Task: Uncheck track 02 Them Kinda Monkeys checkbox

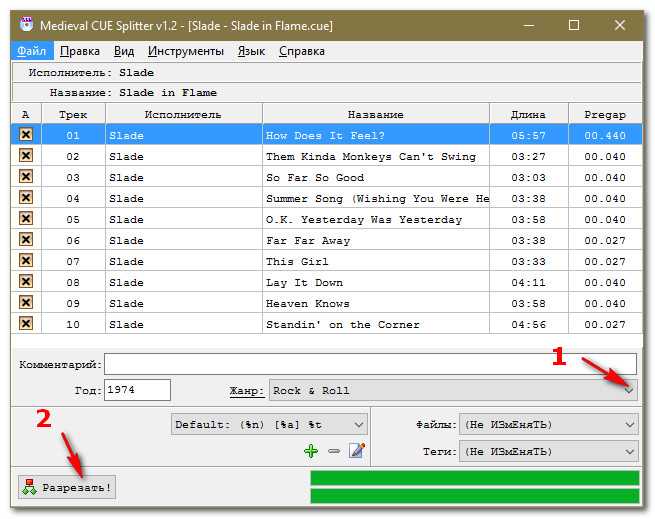Action: tap(26, 155)
